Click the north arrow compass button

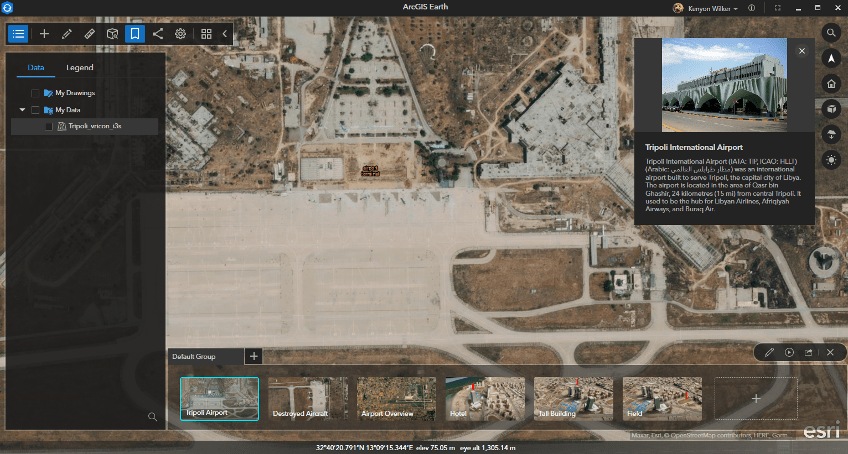click(x=831, y=58)
